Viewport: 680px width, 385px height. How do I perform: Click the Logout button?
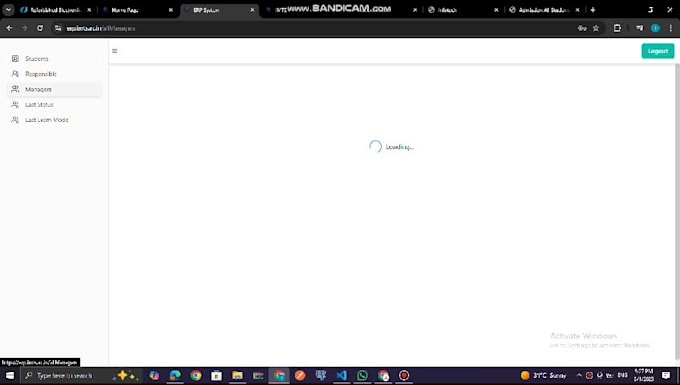pyautogui.click(x=658, y=51)
